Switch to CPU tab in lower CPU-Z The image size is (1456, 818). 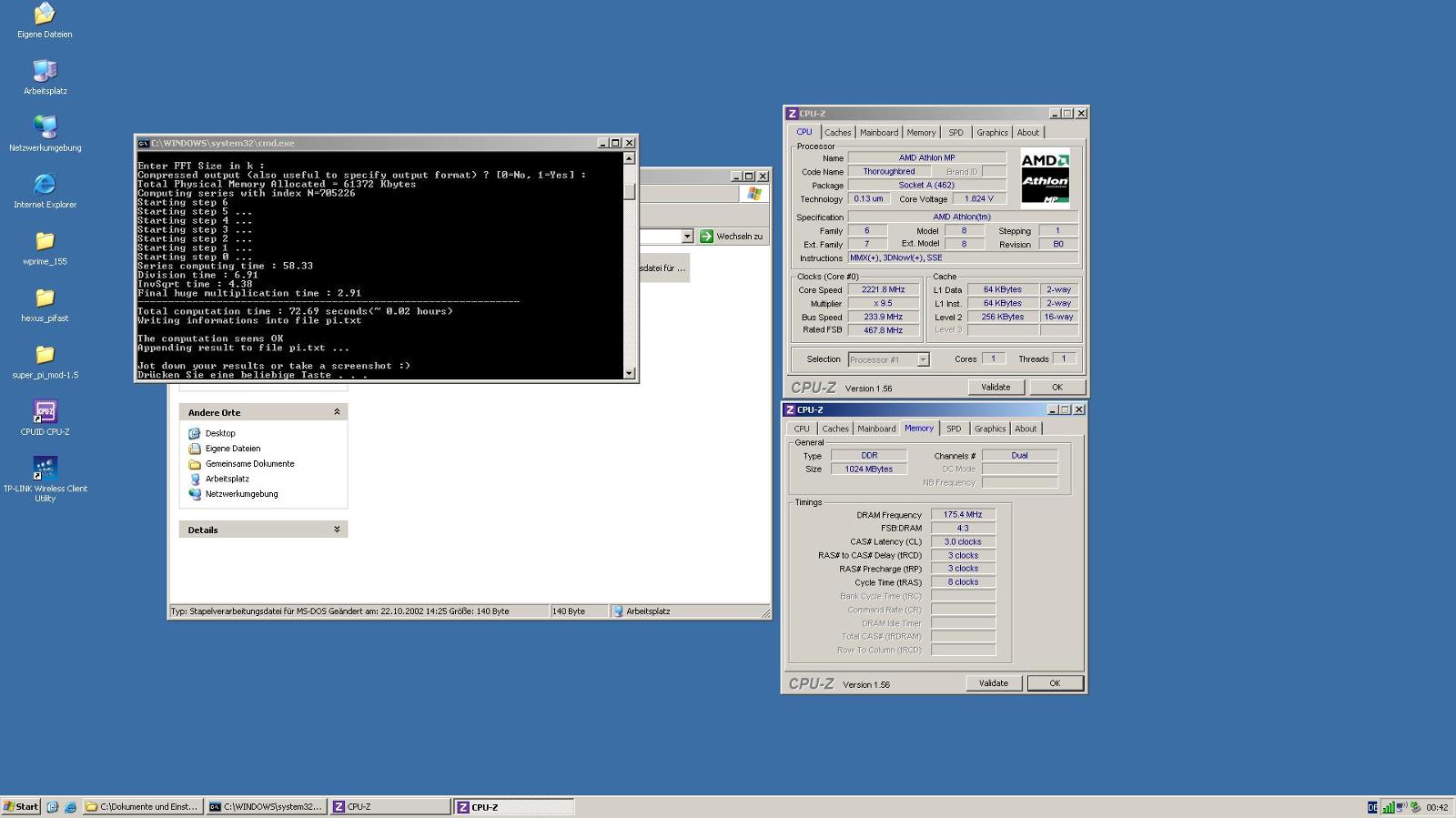(801, 429)
